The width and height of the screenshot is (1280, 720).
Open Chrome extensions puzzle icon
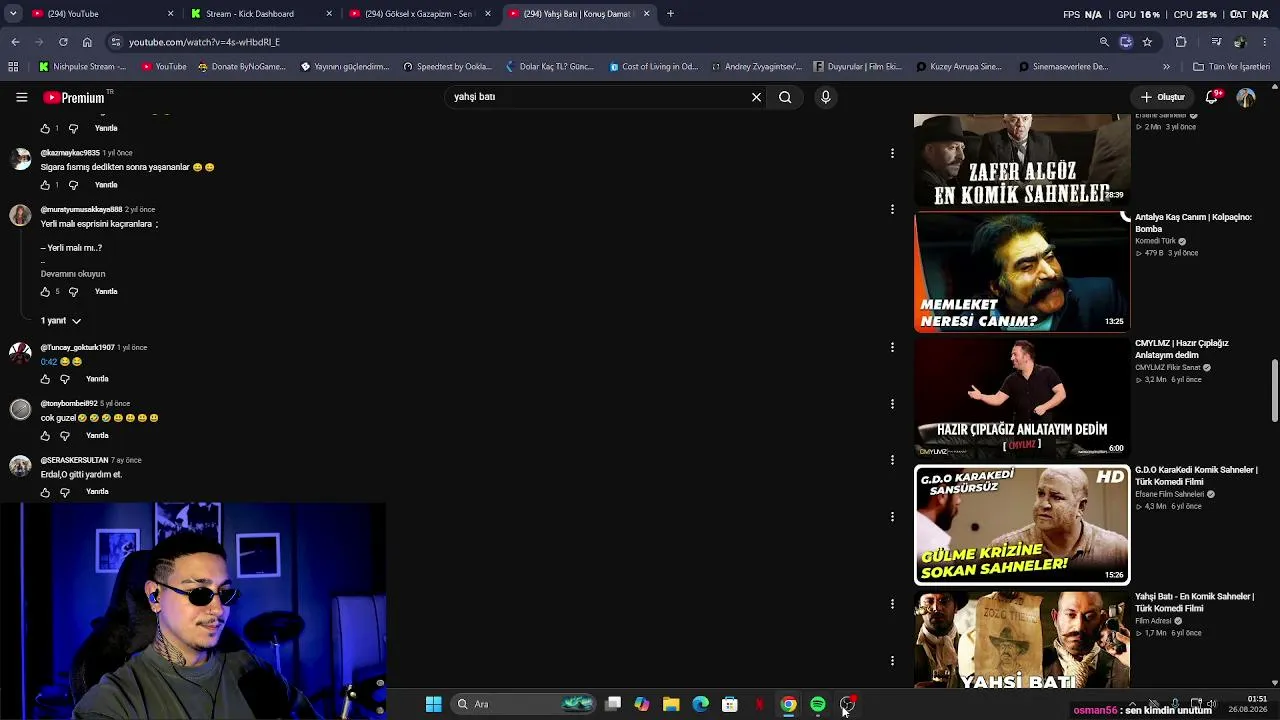tap(1181, 42)
